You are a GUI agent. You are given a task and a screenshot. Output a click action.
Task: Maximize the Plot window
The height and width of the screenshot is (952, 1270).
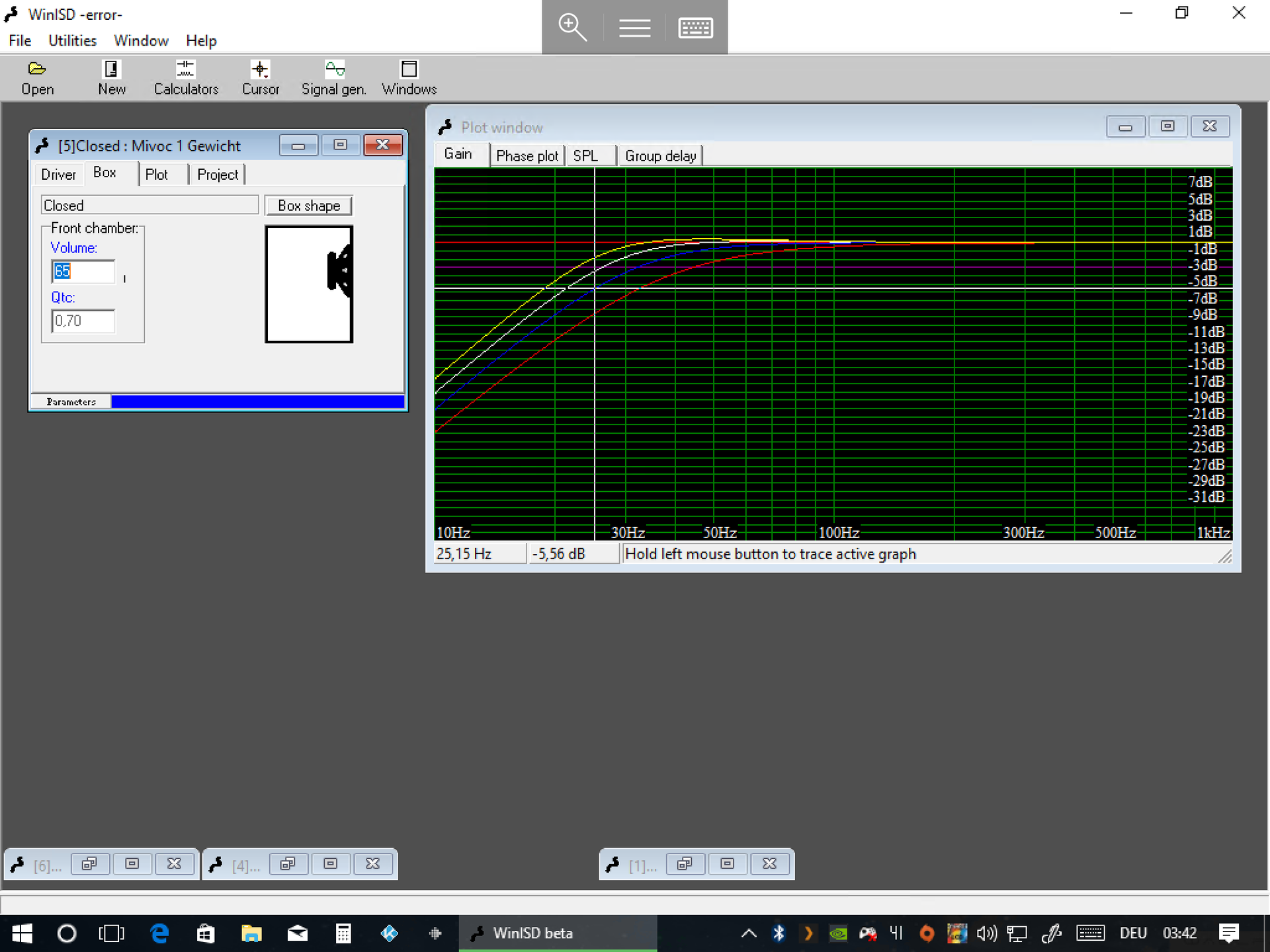coord(1167,126)
